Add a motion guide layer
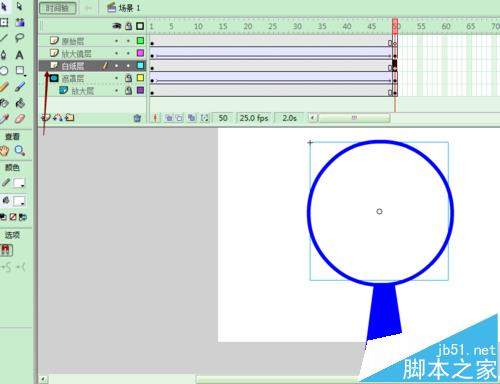Screen dimensions: 500x384 pos(57,117)
